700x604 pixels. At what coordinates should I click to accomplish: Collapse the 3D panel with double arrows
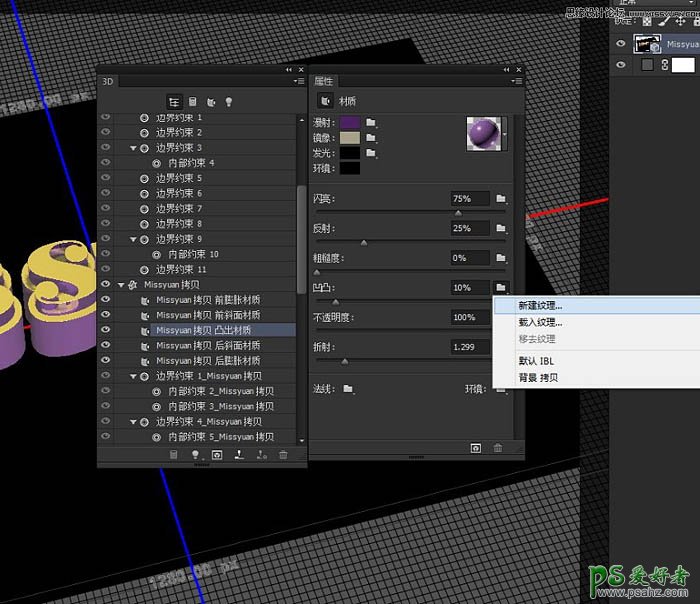[x=289, y=70]
